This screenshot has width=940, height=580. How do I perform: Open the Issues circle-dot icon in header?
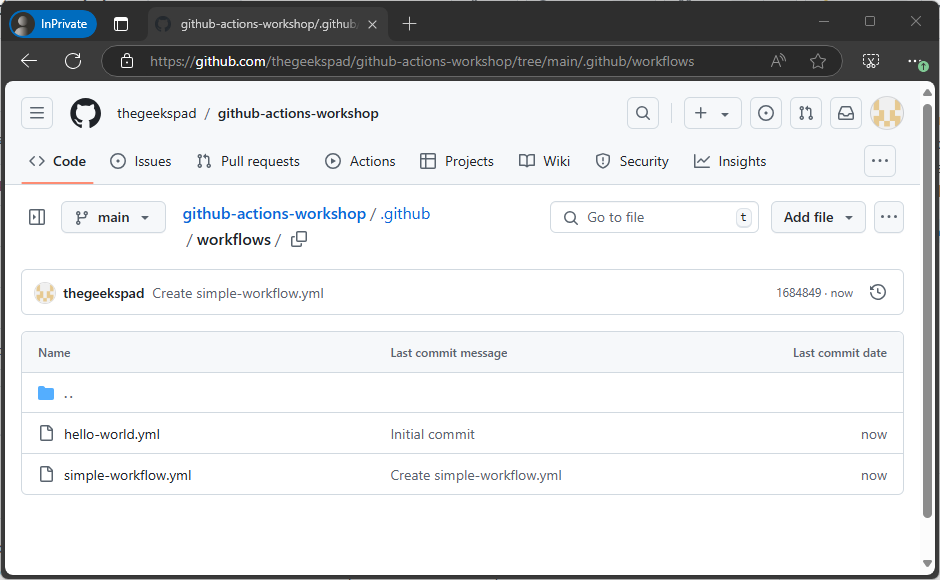766,113
